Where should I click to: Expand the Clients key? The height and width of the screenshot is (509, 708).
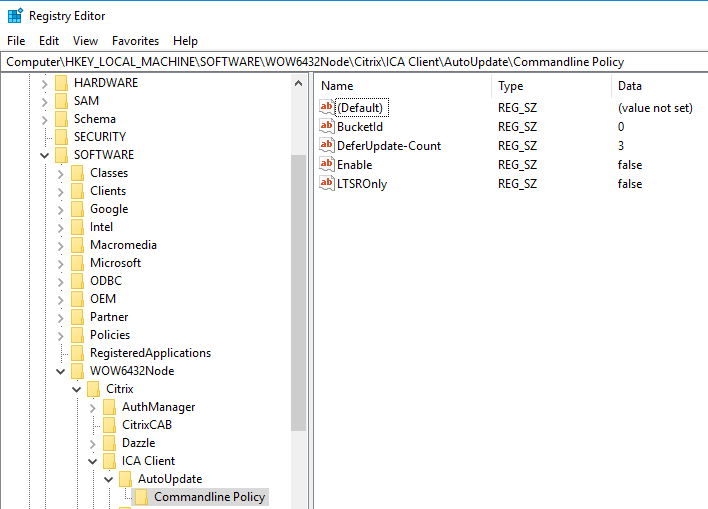(61, 192)
